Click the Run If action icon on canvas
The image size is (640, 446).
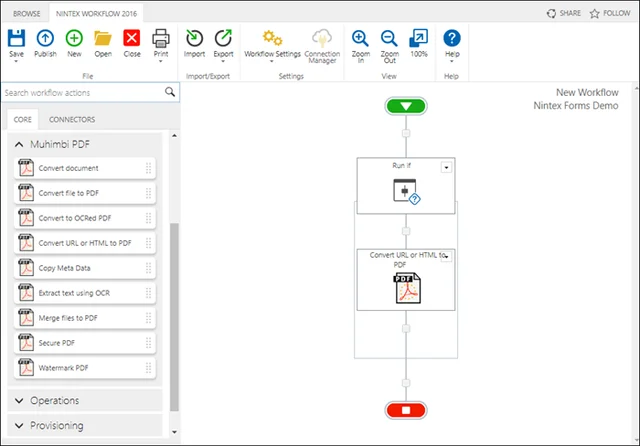(x=406, y=191)
